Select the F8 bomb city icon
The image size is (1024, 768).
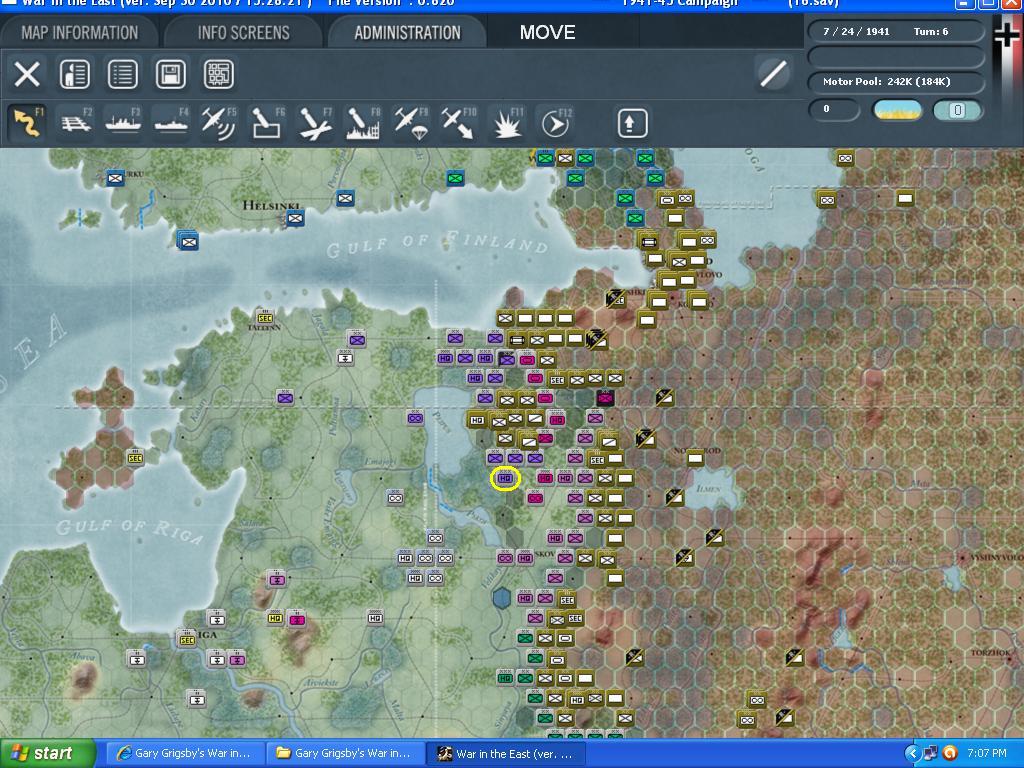tap(362, 122)
